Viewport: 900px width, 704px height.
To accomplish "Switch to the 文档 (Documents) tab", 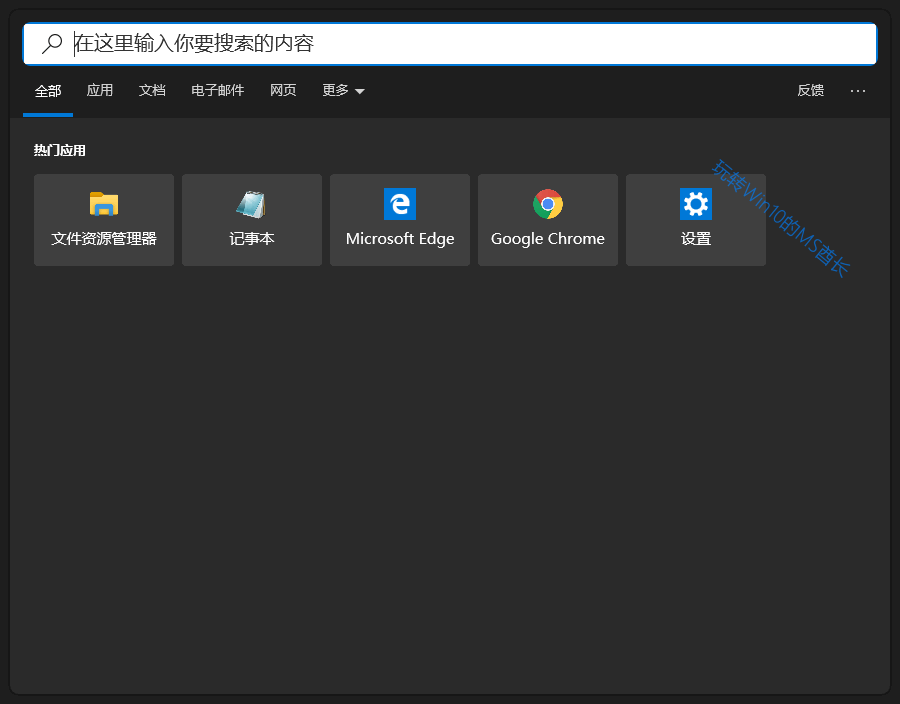I will pos(152,90).
